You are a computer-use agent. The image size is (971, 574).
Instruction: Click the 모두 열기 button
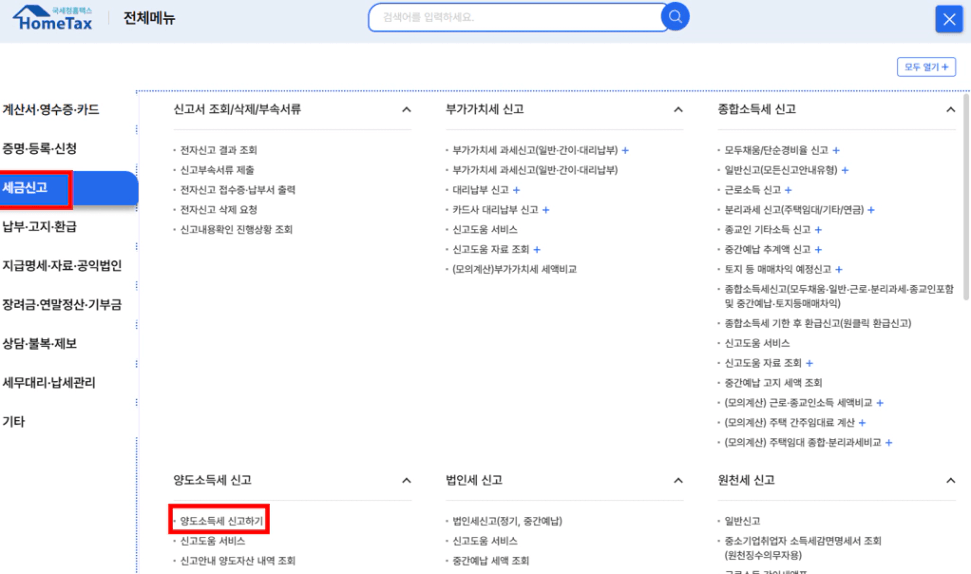pyautogui.click(x=926, y=67)
